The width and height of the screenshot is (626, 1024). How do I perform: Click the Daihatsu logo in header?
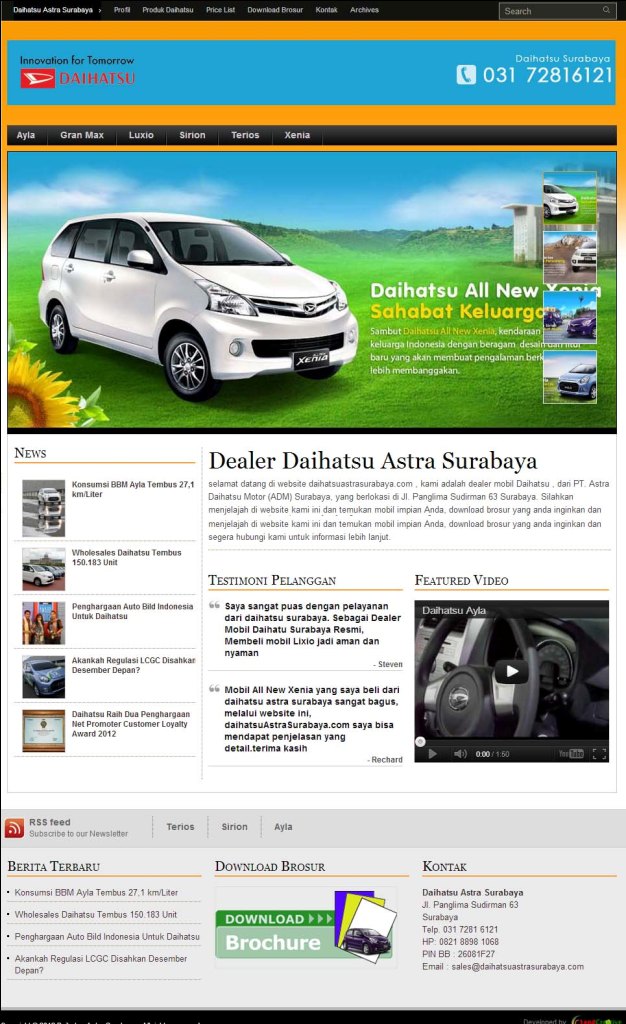point(78,79)
